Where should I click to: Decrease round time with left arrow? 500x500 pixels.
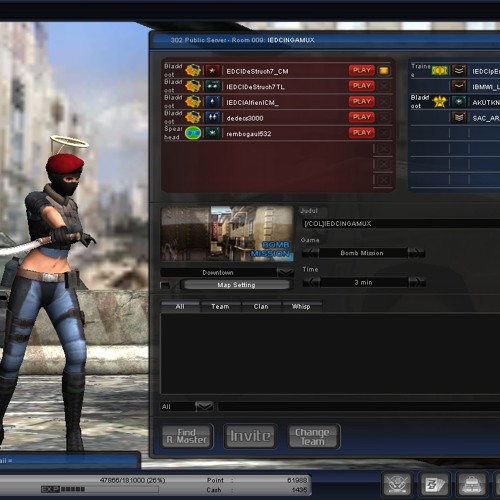click(x=311, y=282)
